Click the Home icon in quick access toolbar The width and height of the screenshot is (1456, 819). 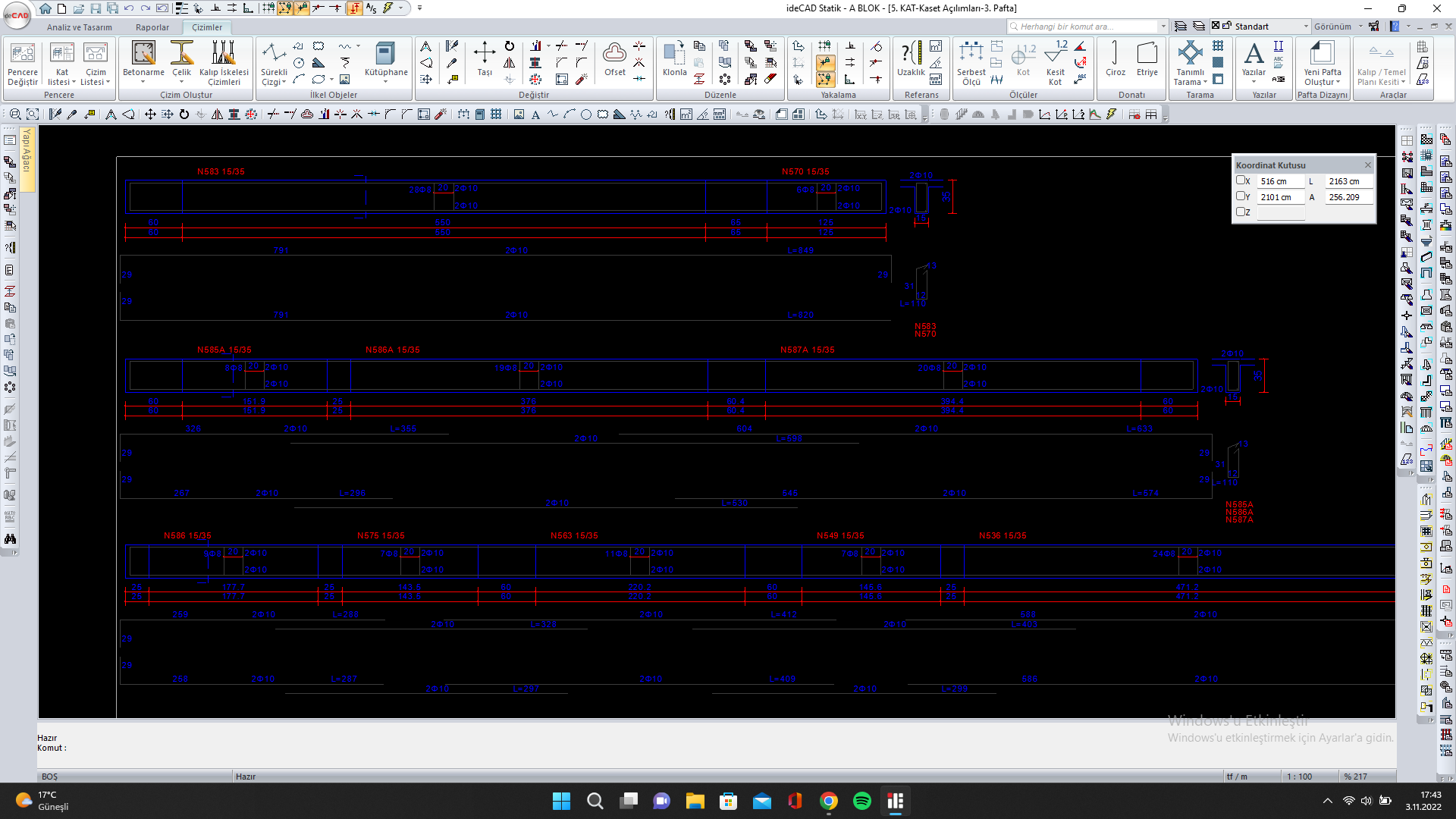click(x=45, y=8)
